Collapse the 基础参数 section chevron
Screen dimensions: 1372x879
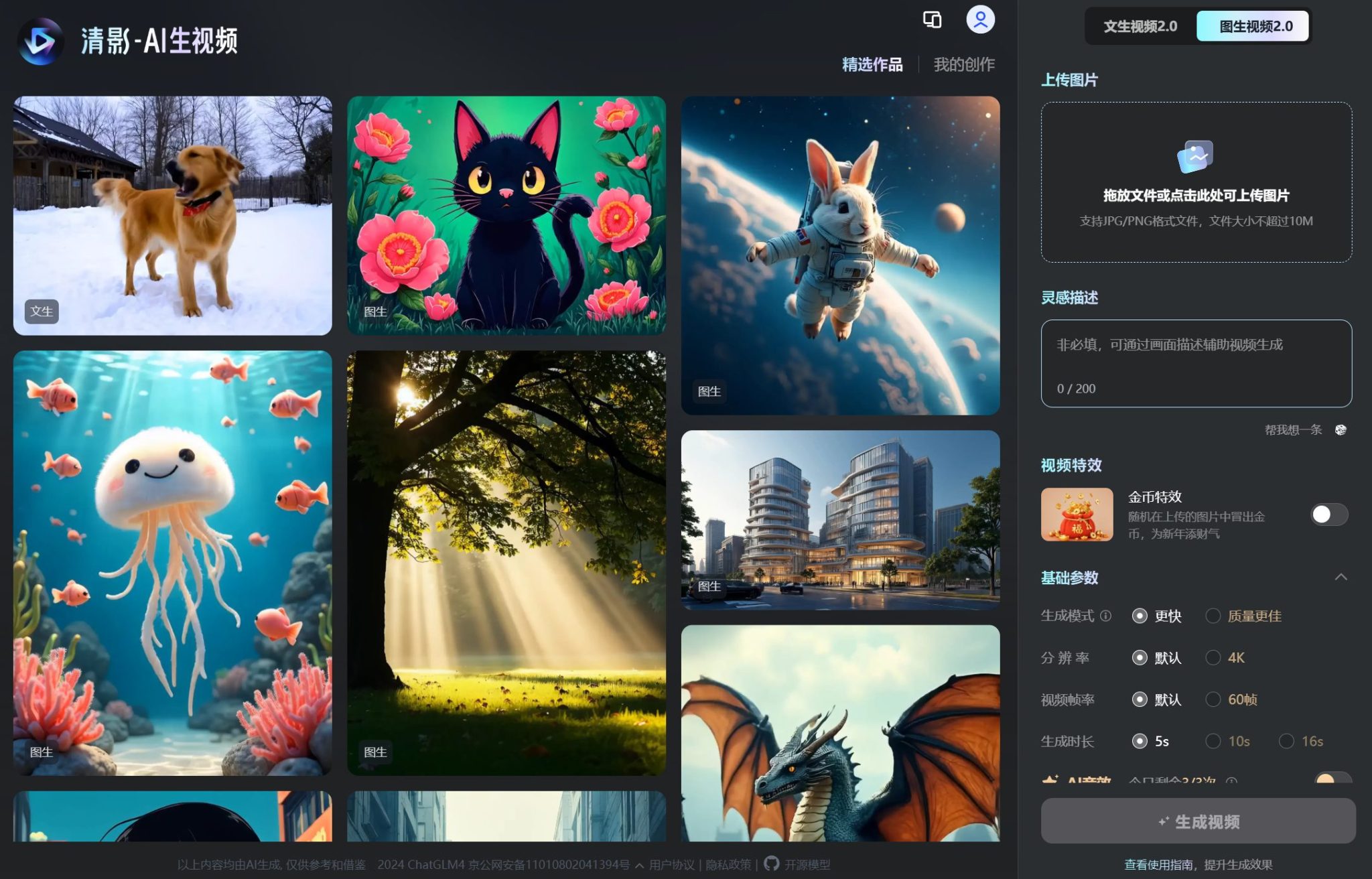(1341, 578)
